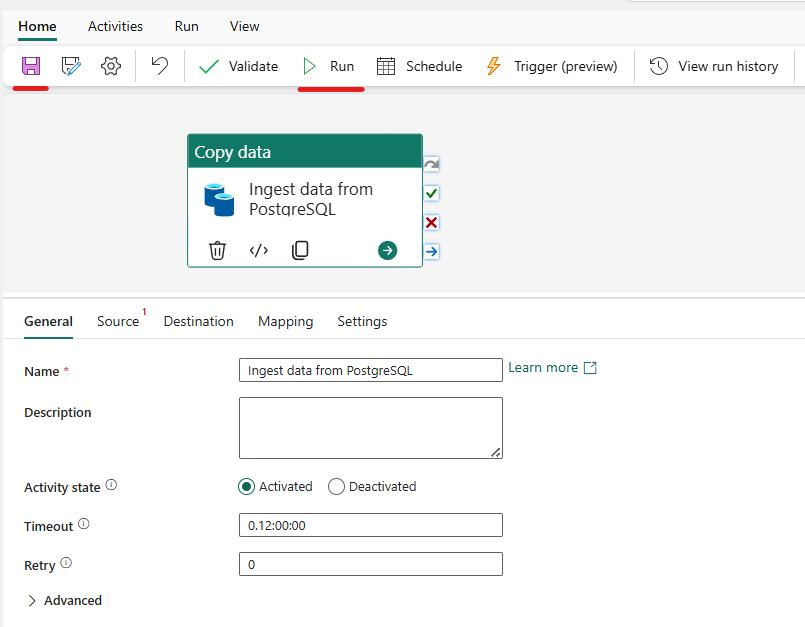
Task: Click the Description text area
Action: coord(371,428)
